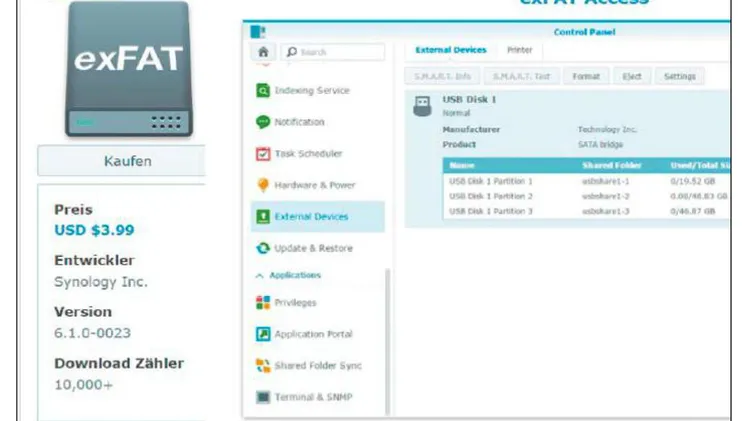This screenshot has height=421, width=750.
Task: Click the Application Portal icon
Action: 263,334
